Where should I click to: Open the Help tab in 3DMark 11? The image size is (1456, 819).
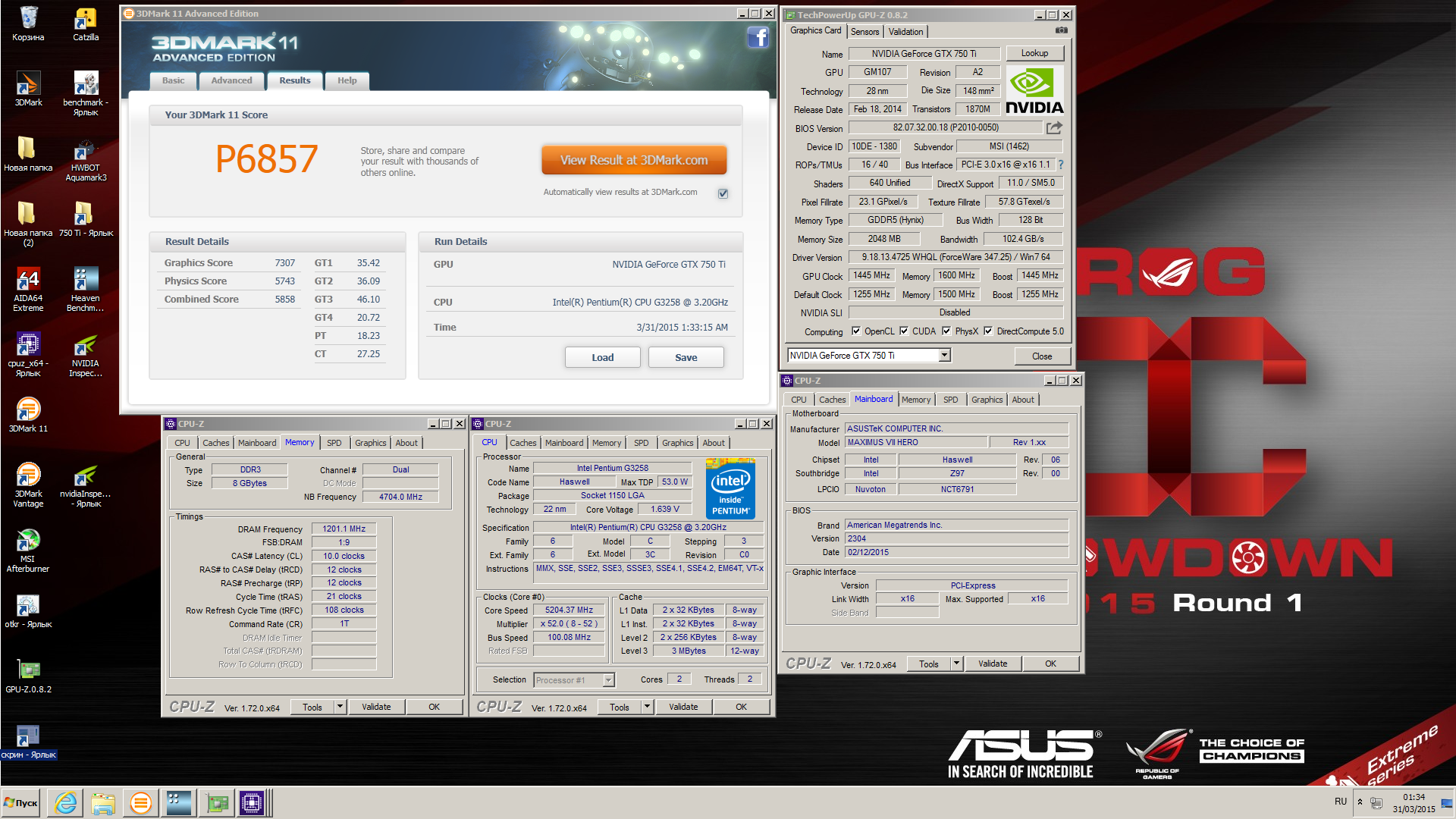click(x=347, y=80)
